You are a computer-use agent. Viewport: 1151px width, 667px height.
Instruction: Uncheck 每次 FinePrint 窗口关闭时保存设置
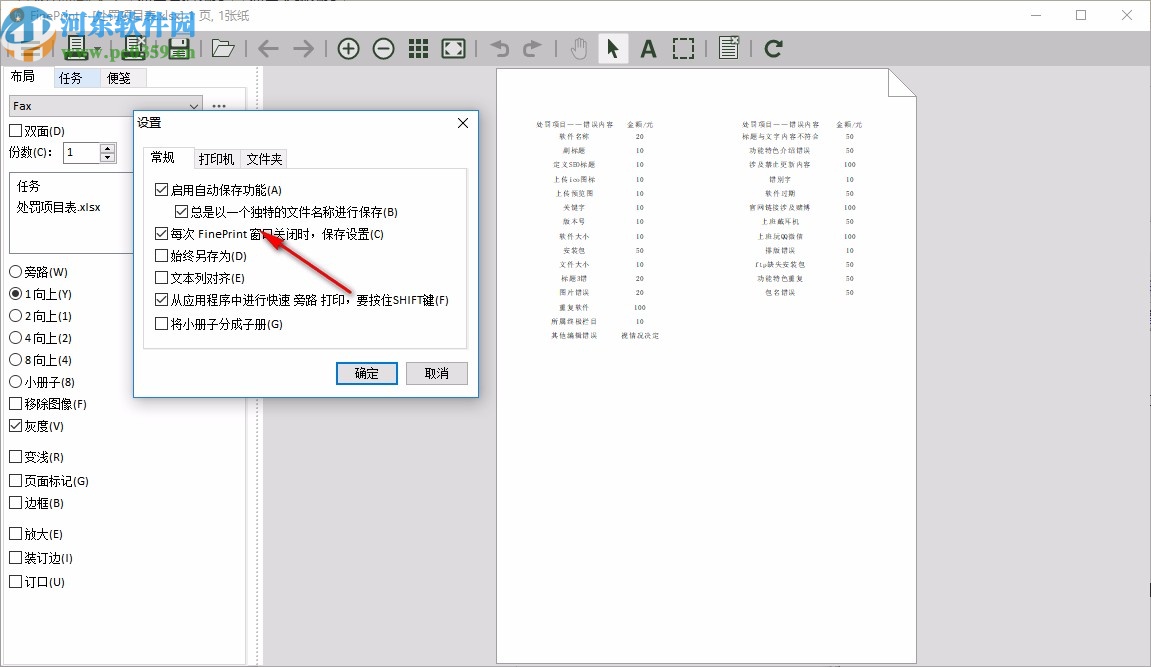point(162,234)
